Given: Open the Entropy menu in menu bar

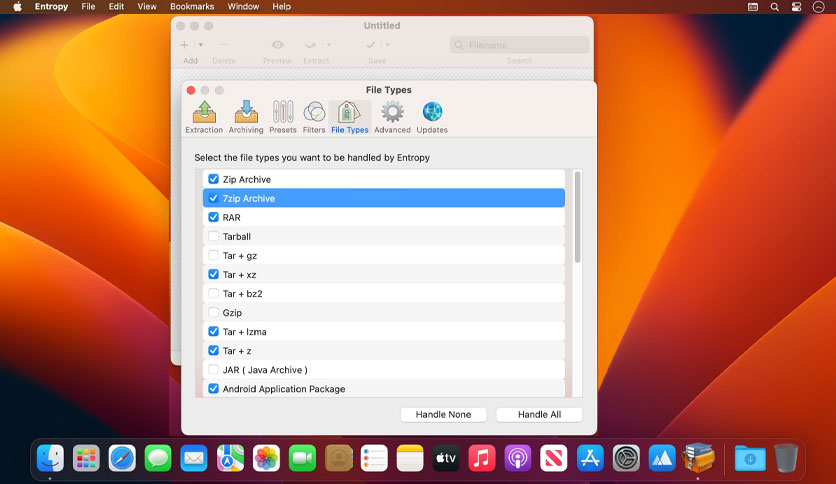Looking at the screenshot, I should coord(51,6).
